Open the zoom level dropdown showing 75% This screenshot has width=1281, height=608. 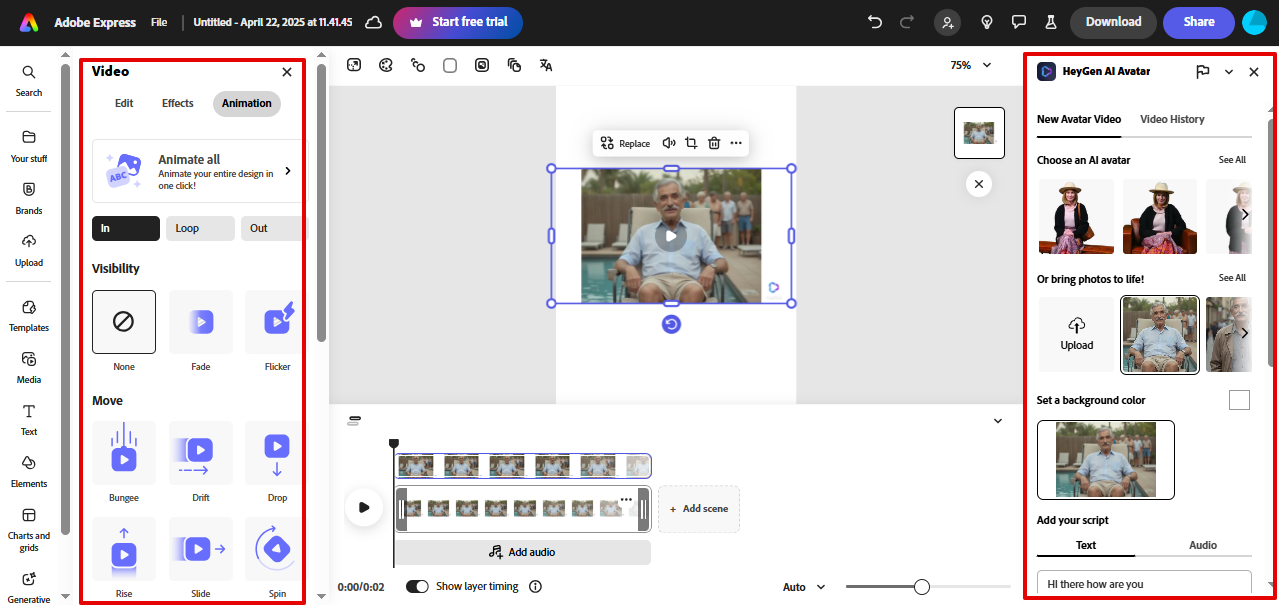tap(968, 64)
